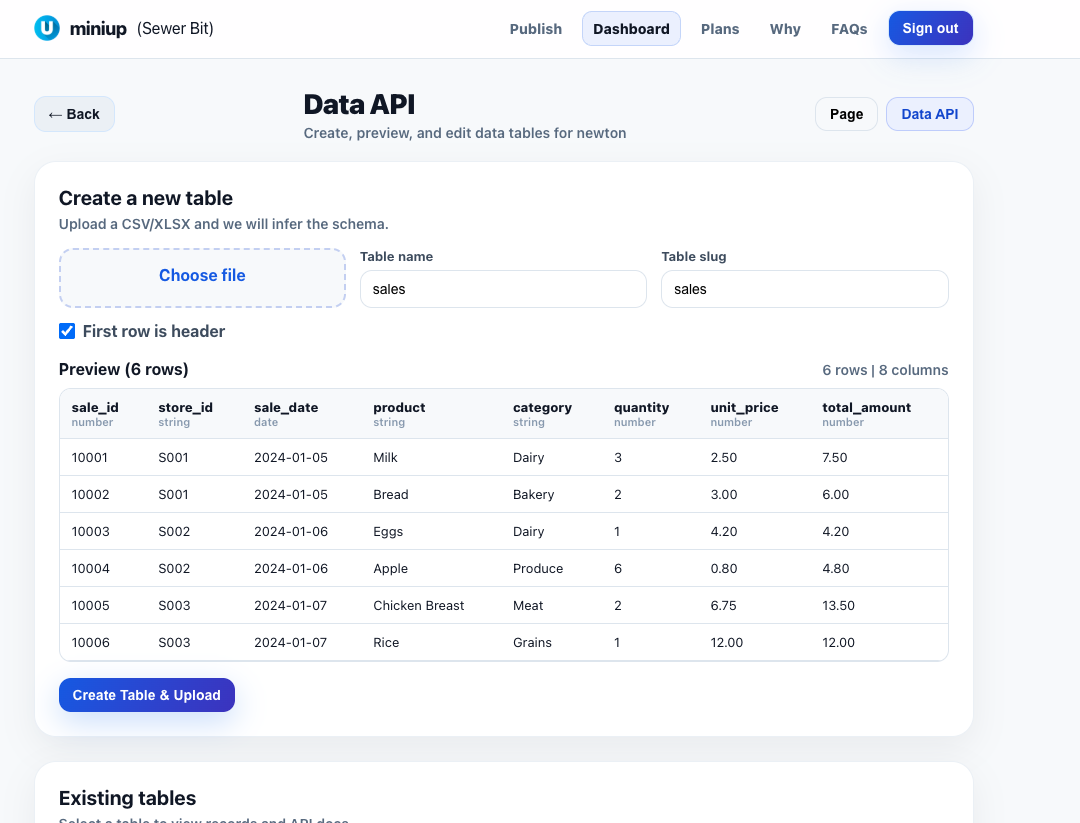The width and height of the screenshot is (1080, 823).
Task: Click the miniup logo icon
Action: point(48,28)
